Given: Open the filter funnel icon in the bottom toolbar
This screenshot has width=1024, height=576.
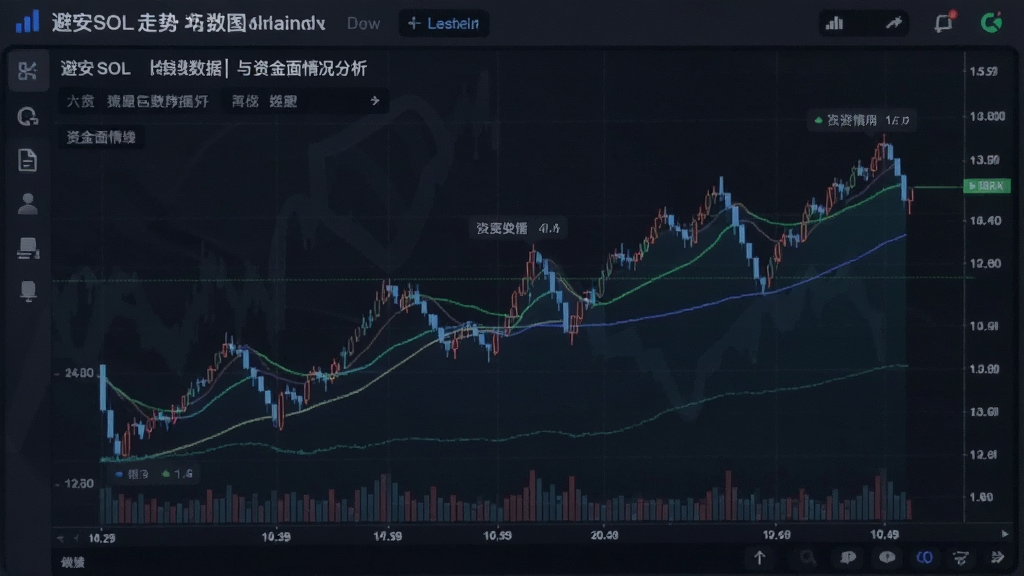Looking at the screenshot, I should pyautogui.click(x=961, y=558).
